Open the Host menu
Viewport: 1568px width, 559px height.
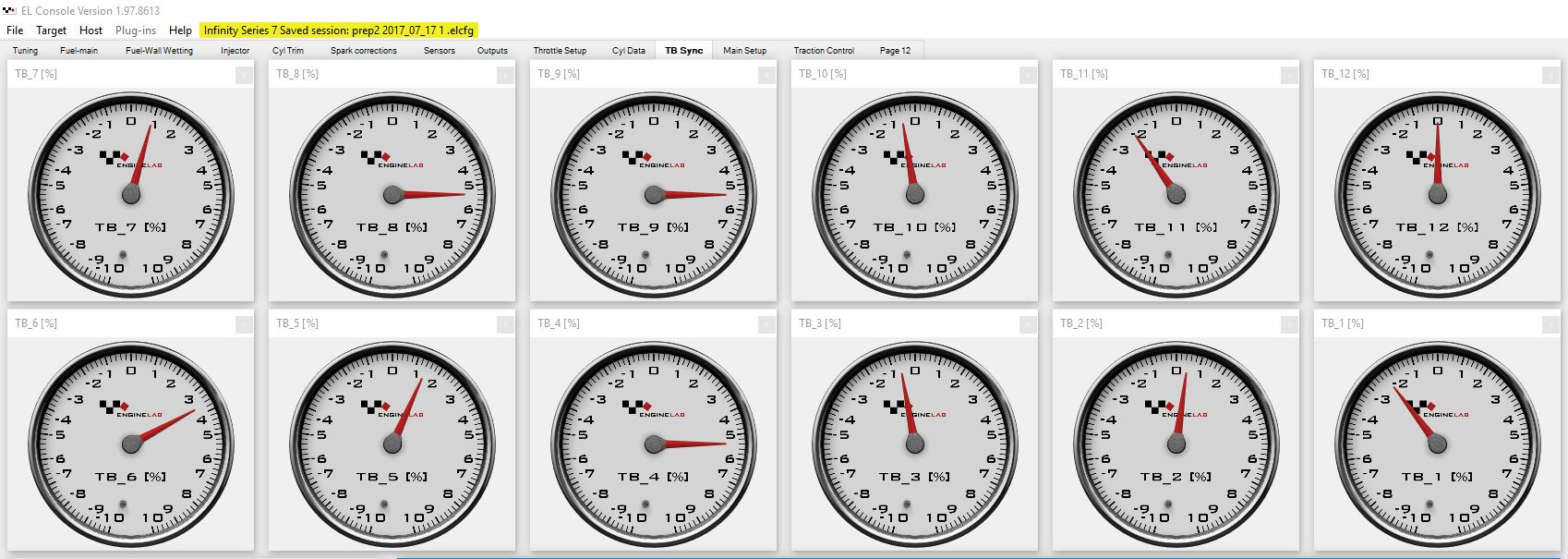(90, 30)
